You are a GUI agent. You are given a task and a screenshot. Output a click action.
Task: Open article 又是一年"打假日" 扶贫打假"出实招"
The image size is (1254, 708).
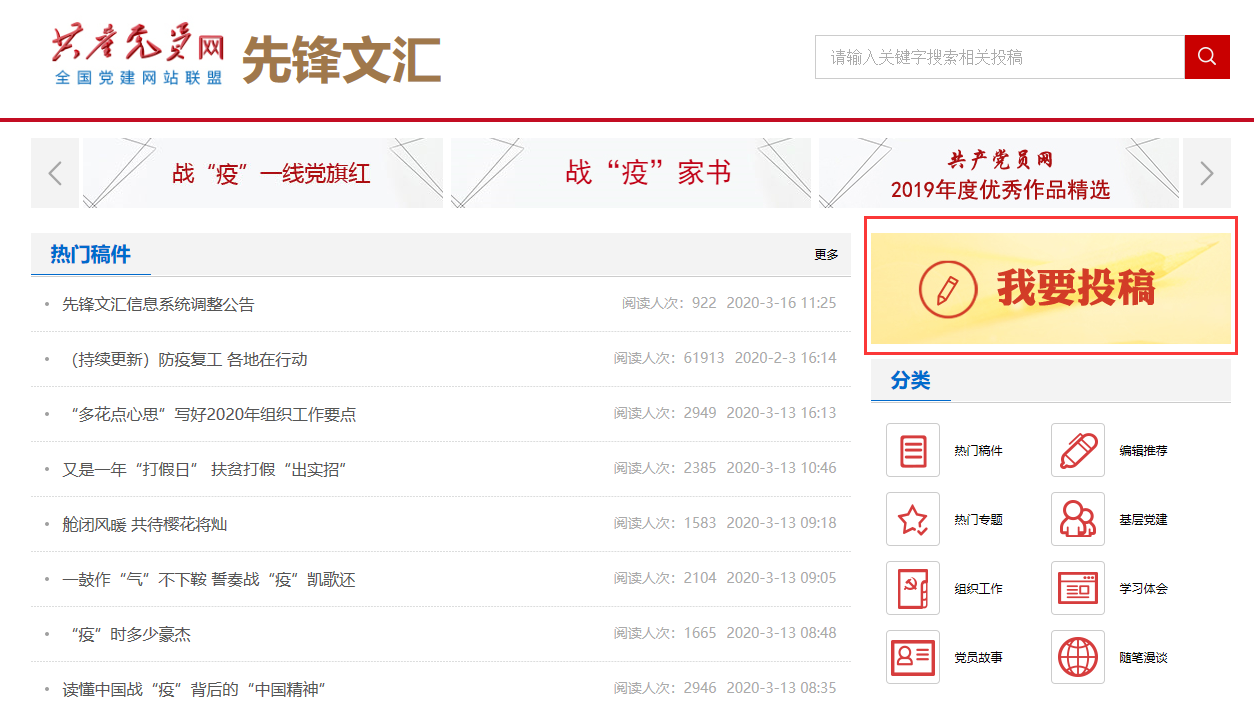point(204,469)
